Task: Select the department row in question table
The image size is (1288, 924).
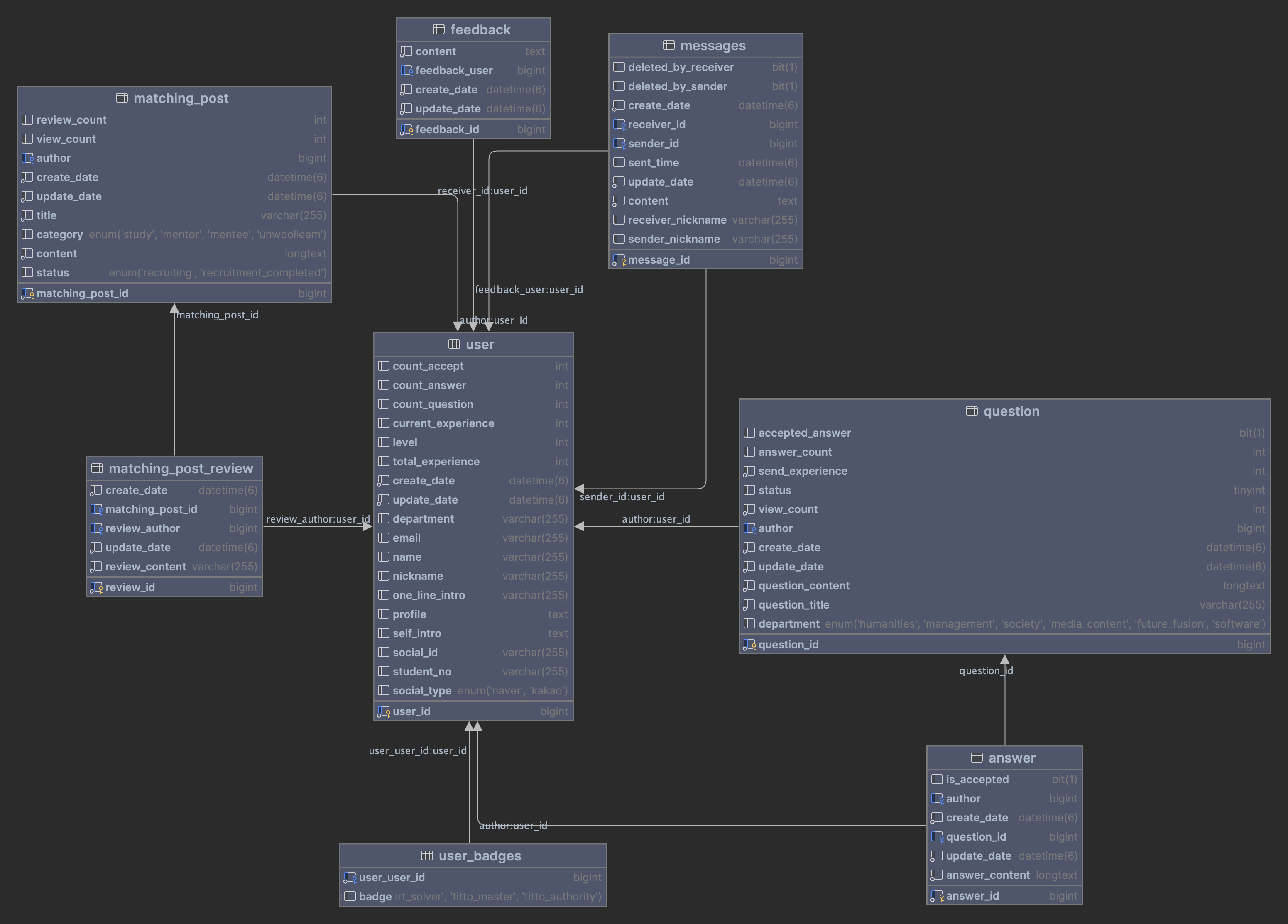Action: coord(1005,624)
